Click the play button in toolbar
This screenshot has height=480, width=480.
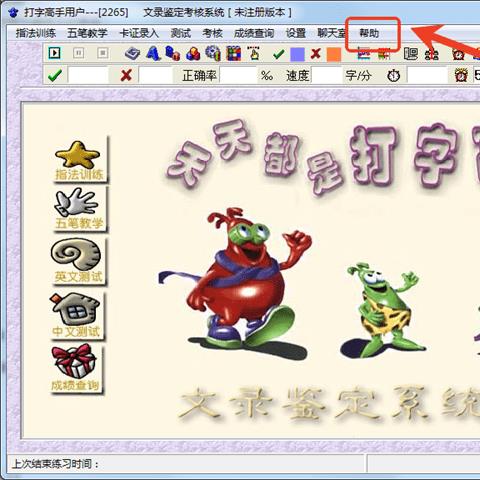(55, 53)
